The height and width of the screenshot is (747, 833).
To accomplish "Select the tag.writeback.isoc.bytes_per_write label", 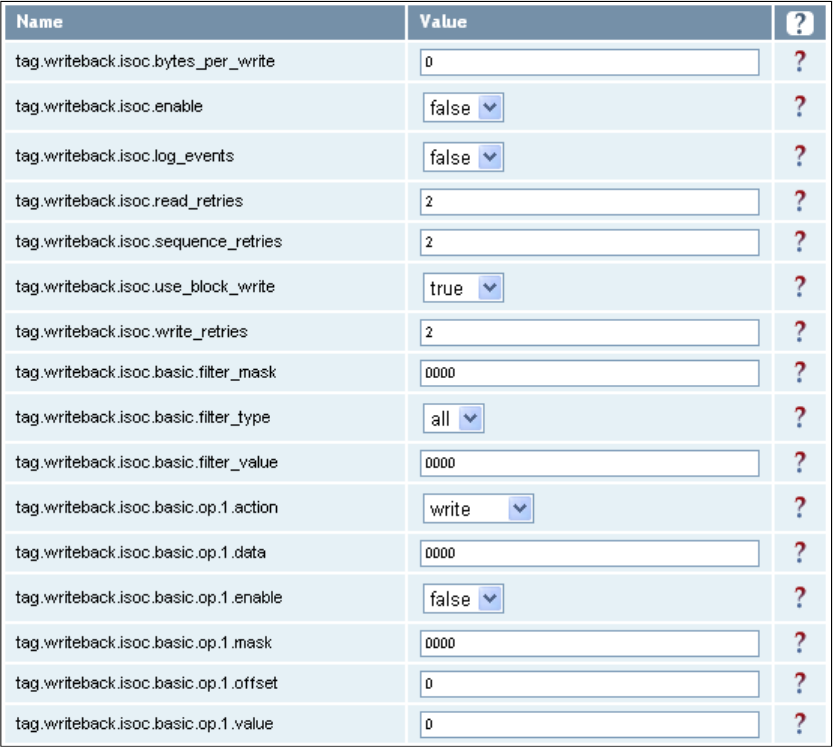I will pyautogui.click(x=145, y=62).
